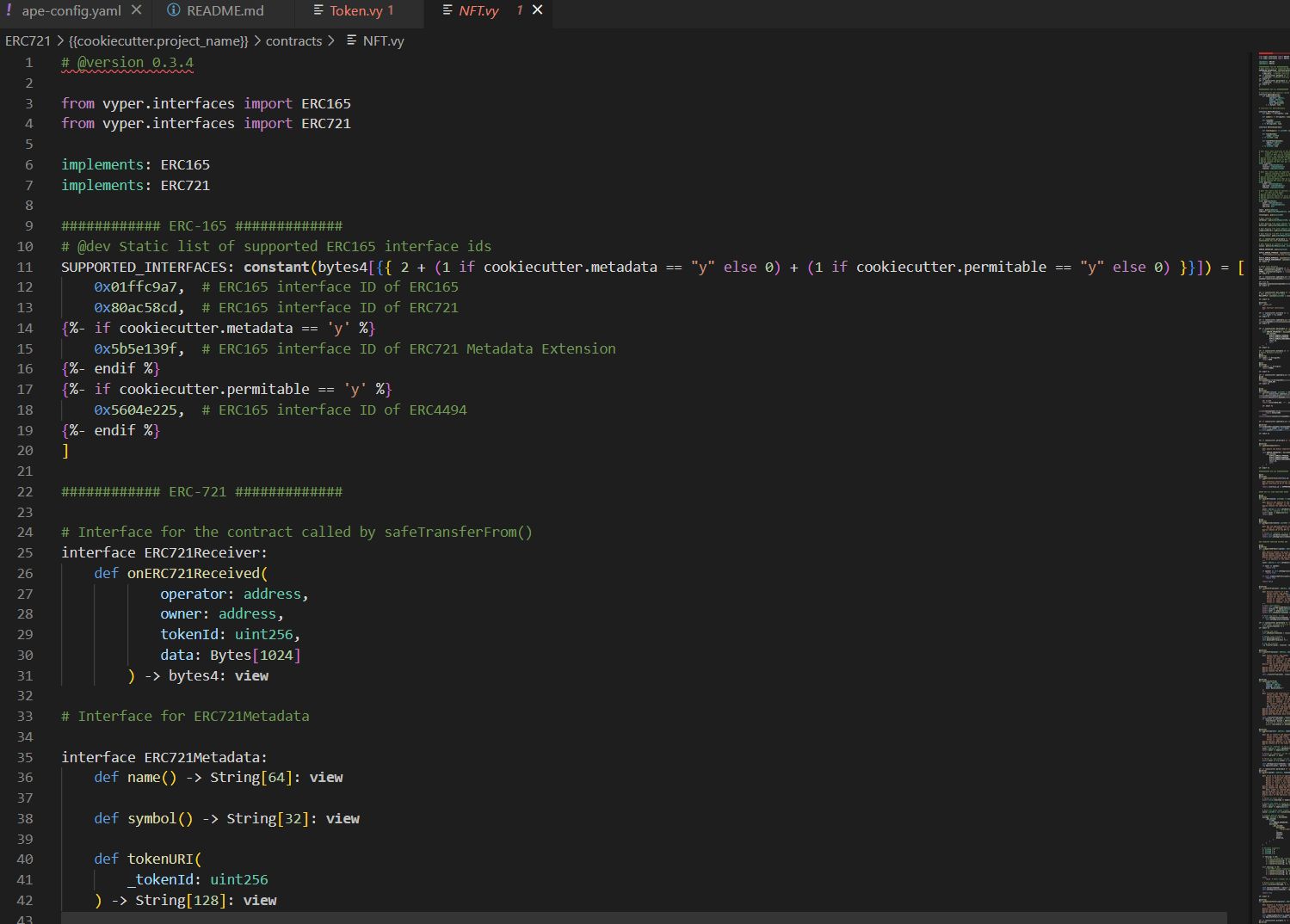Close the ape-config.yaml tab
The width and height of the screenshot is (1290, 924).
point(137,10)
